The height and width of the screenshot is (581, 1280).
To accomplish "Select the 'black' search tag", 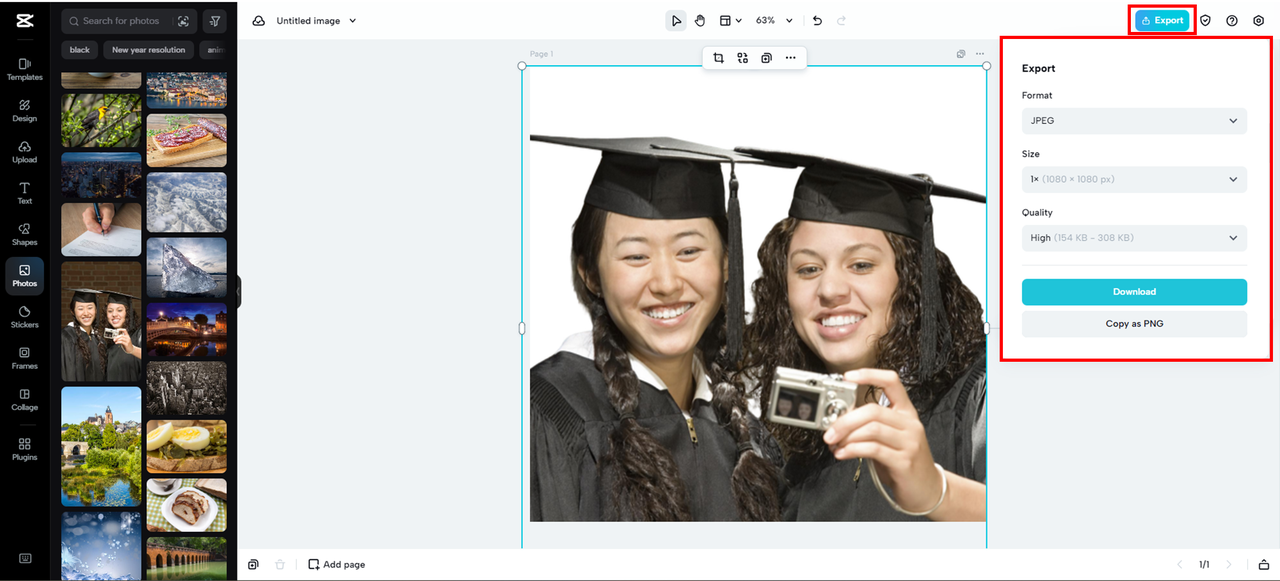I will [x=80, y=50].
